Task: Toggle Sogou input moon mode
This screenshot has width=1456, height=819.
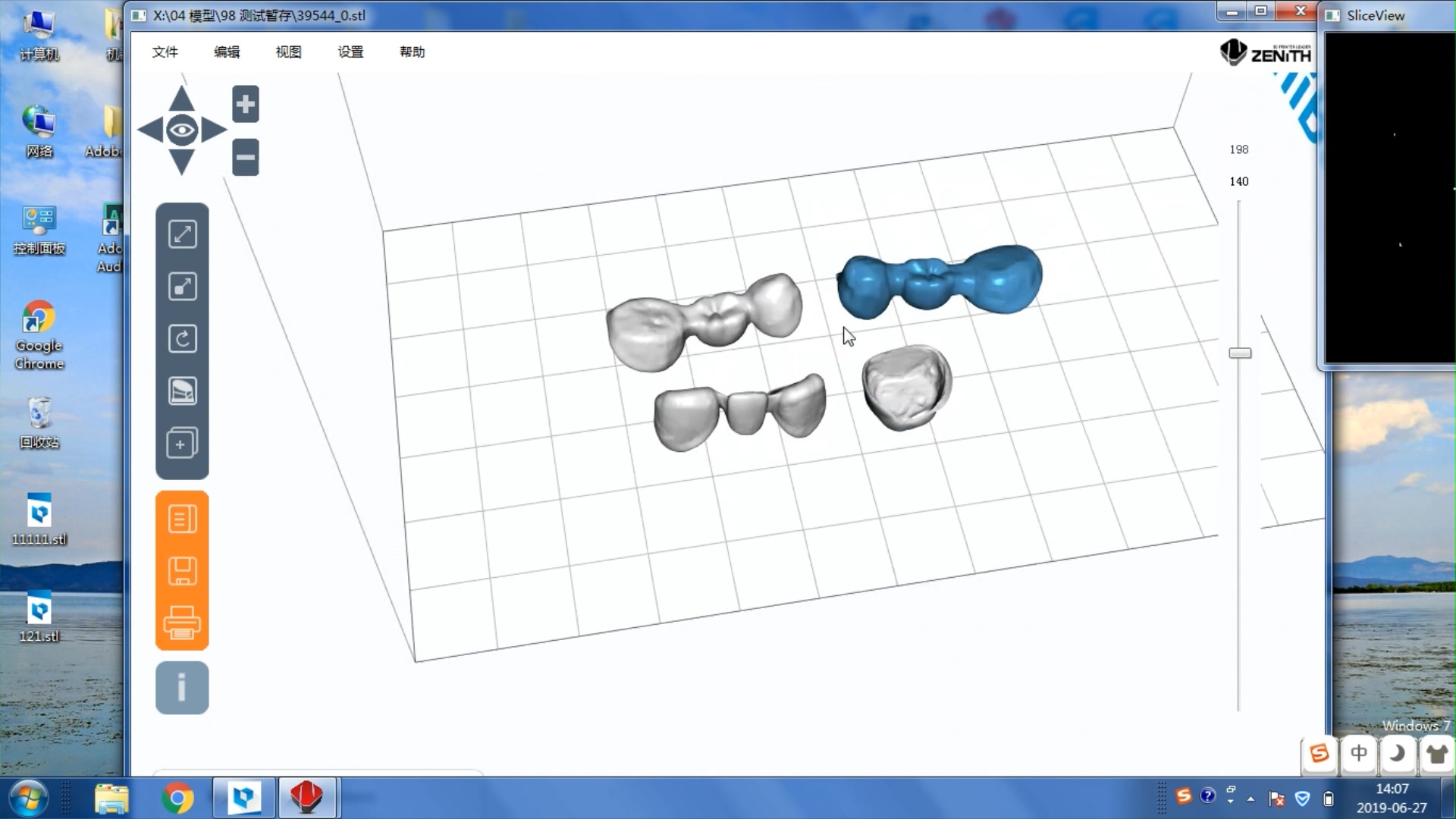Action: pyautogui.click(x=1399, y=755)
